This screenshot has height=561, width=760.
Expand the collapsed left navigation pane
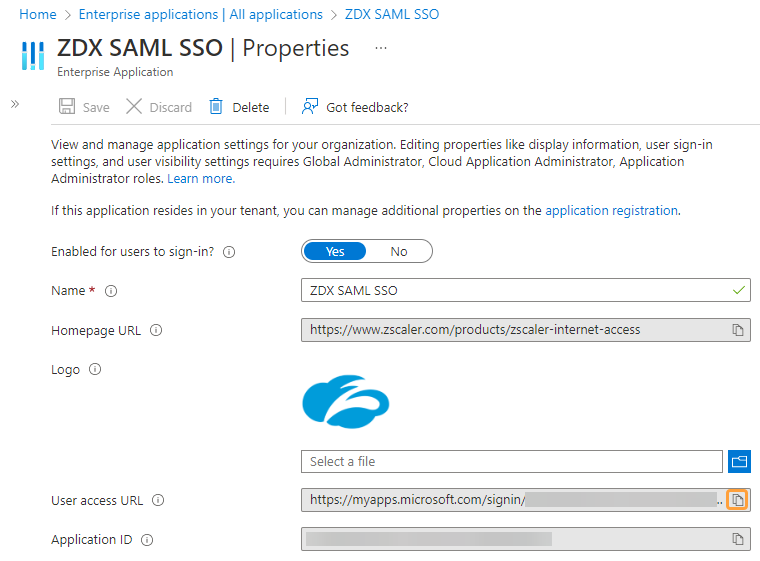click(x=15, y=104)
